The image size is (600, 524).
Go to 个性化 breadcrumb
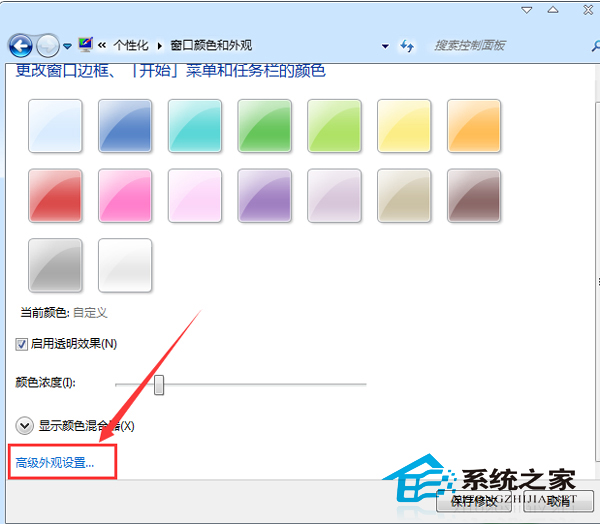(x=131, y=46)
